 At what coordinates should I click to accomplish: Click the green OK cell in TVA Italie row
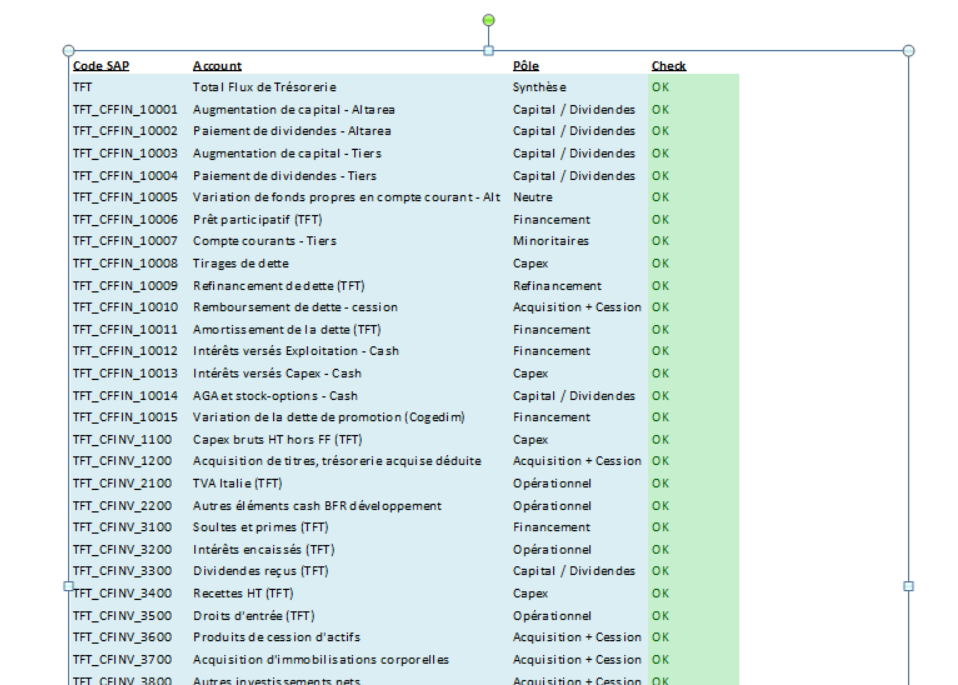point(661,483)
